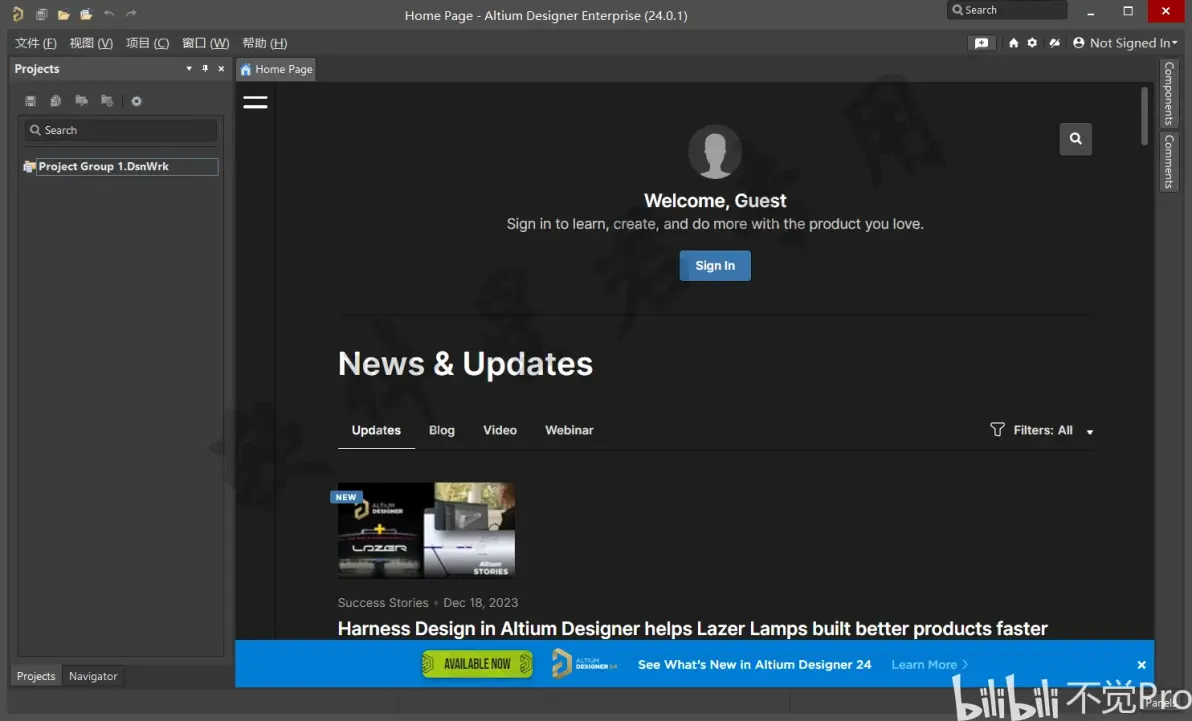Click the Home Page vertical scrollbar

(x=1144, y=116)
